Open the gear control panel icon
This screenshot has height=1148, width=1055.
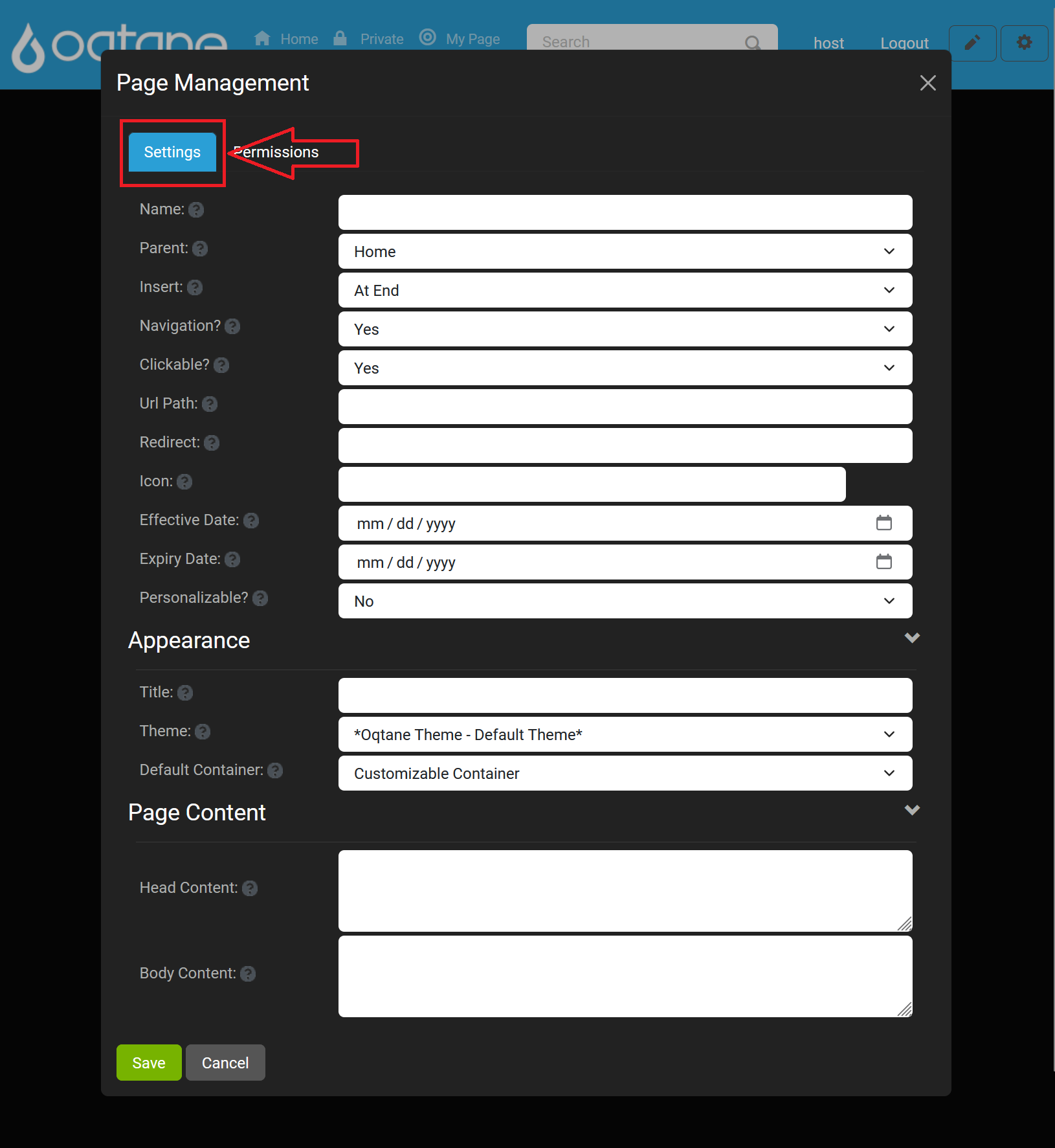[x=1024, y=43]
